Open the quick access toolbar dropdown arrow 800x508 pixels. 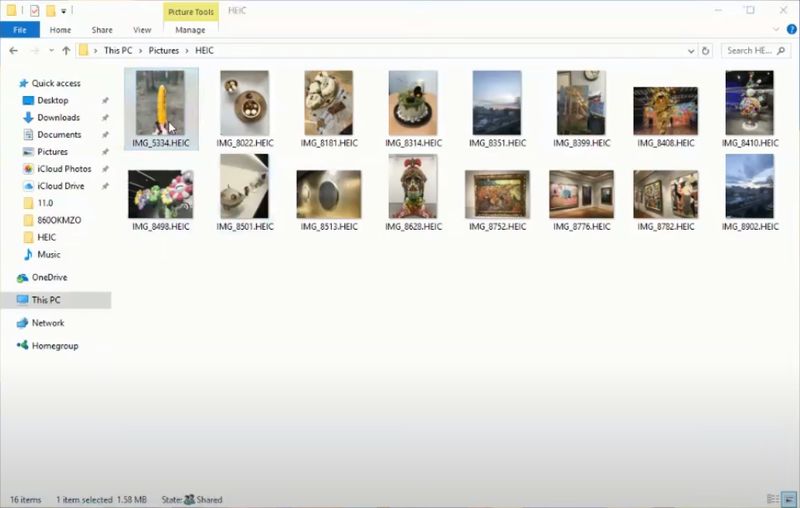(x=64, y=11)
